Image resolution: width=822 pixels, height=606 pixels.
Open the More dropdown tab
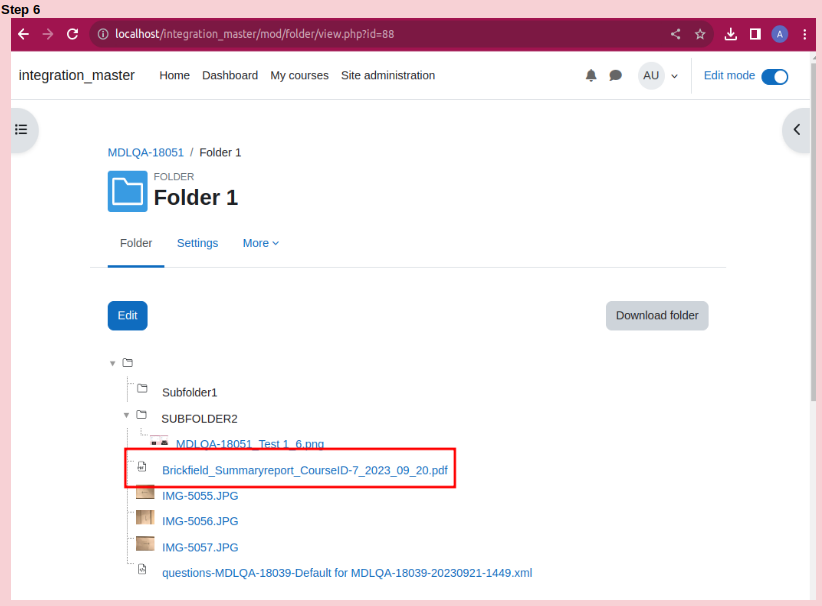(261, 243)
